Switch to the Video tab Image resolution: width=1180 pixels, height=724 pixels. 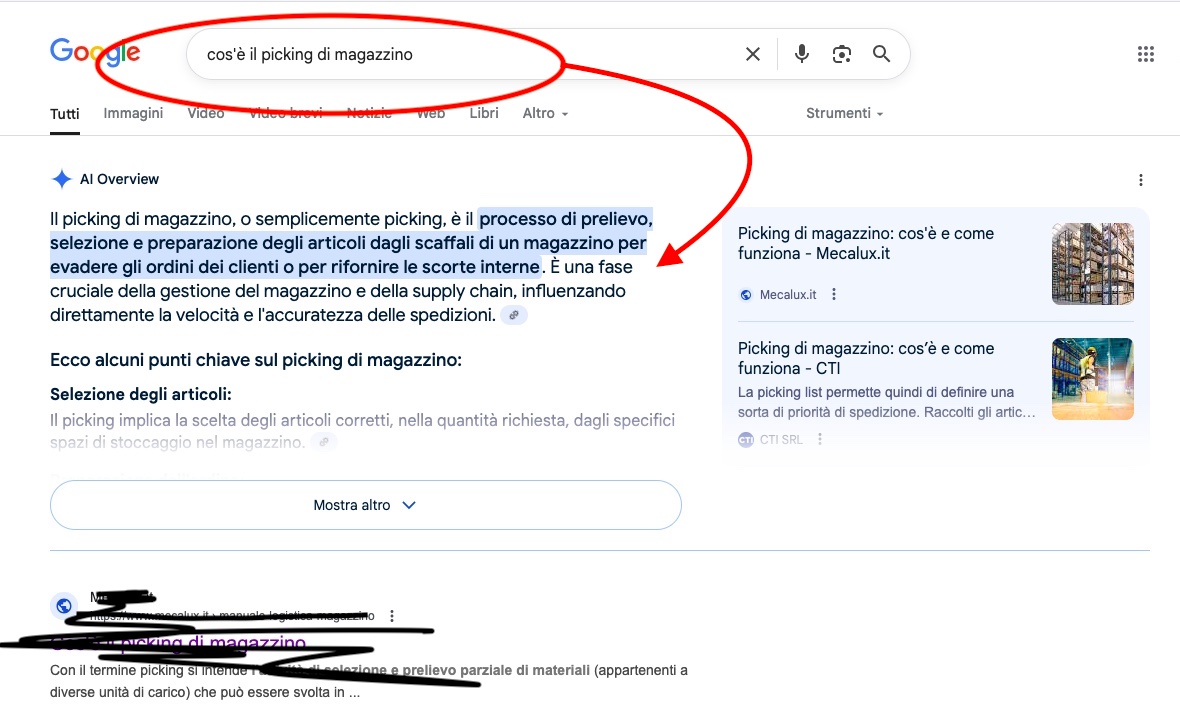[205, 113]
